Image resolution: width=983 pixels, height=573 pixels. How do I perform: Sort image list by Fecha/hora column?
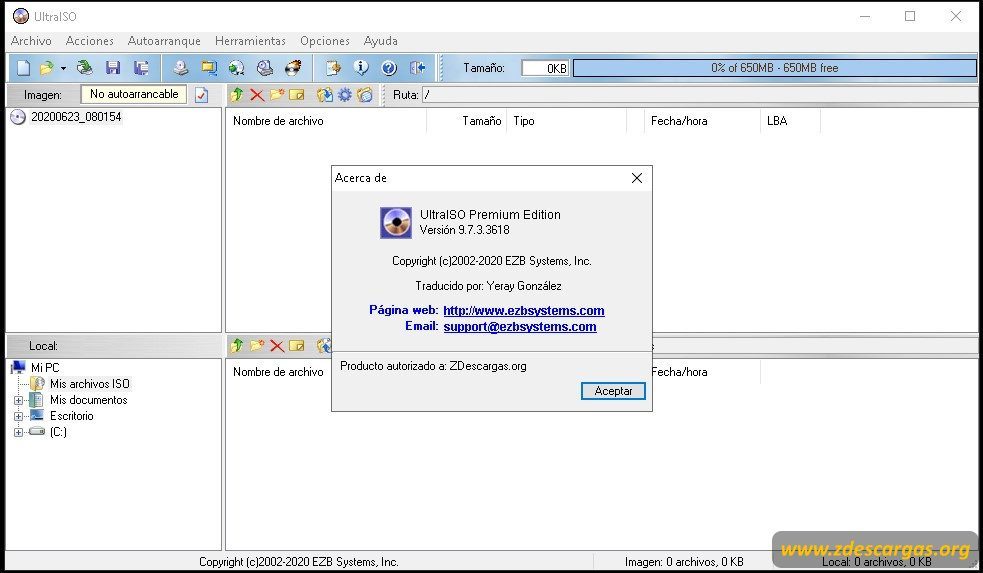pos(702,121)
